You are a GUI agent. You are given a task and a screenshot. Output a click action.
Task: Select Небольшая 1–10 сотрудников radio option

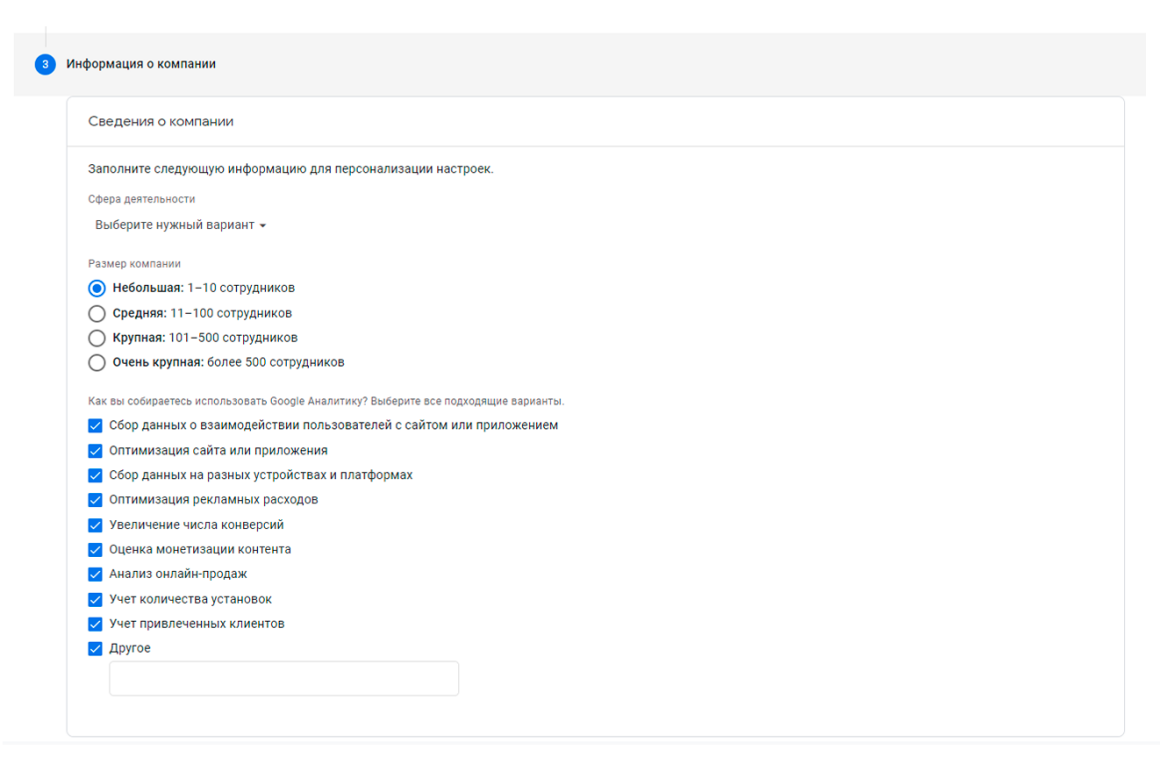point(97,288)
